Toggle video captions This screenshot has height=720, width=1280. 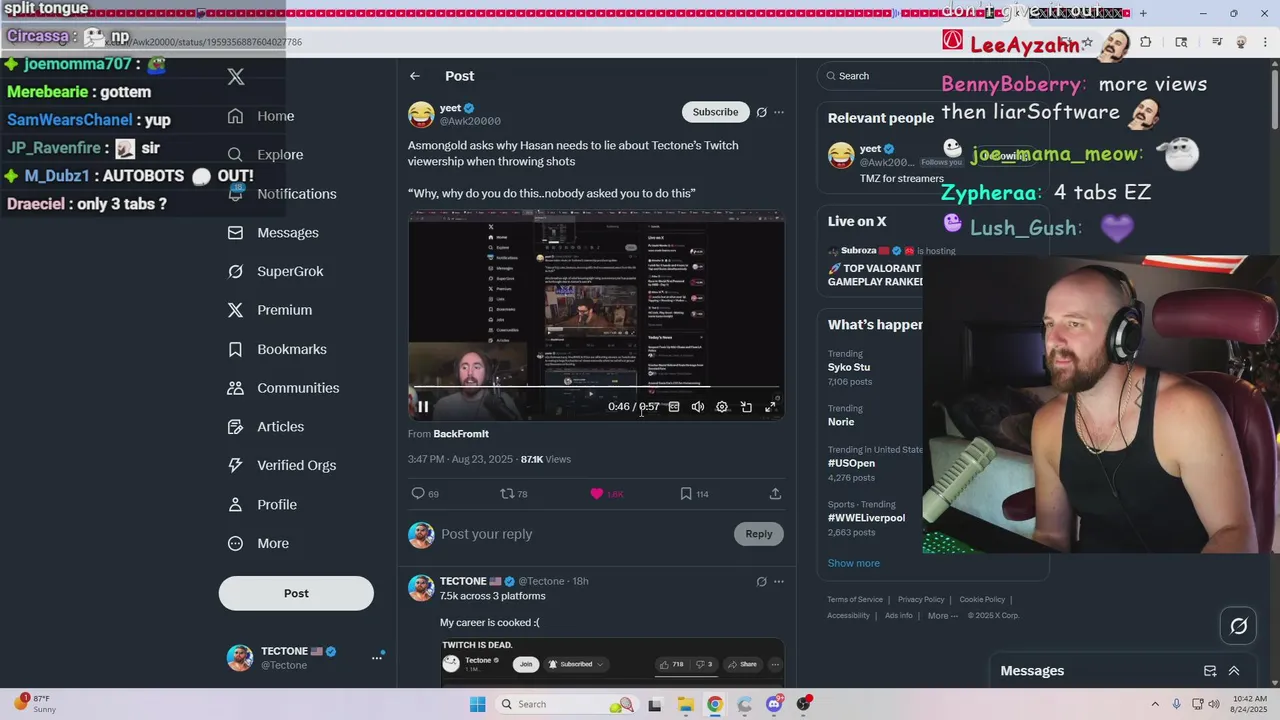(674, 407)
